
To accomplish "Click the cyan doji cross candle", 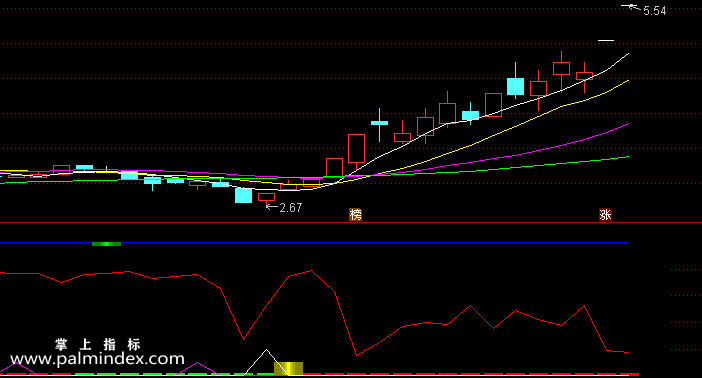I will click(x=380, y=124).
